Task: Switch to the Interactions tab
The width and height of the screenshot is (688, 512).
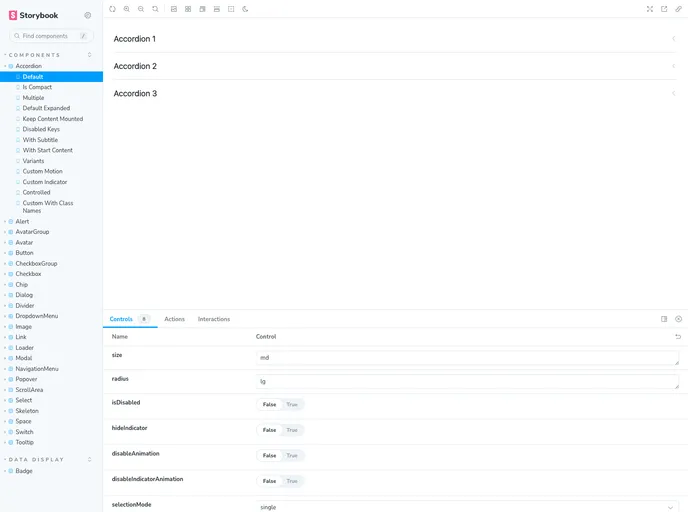Action: 214,319
